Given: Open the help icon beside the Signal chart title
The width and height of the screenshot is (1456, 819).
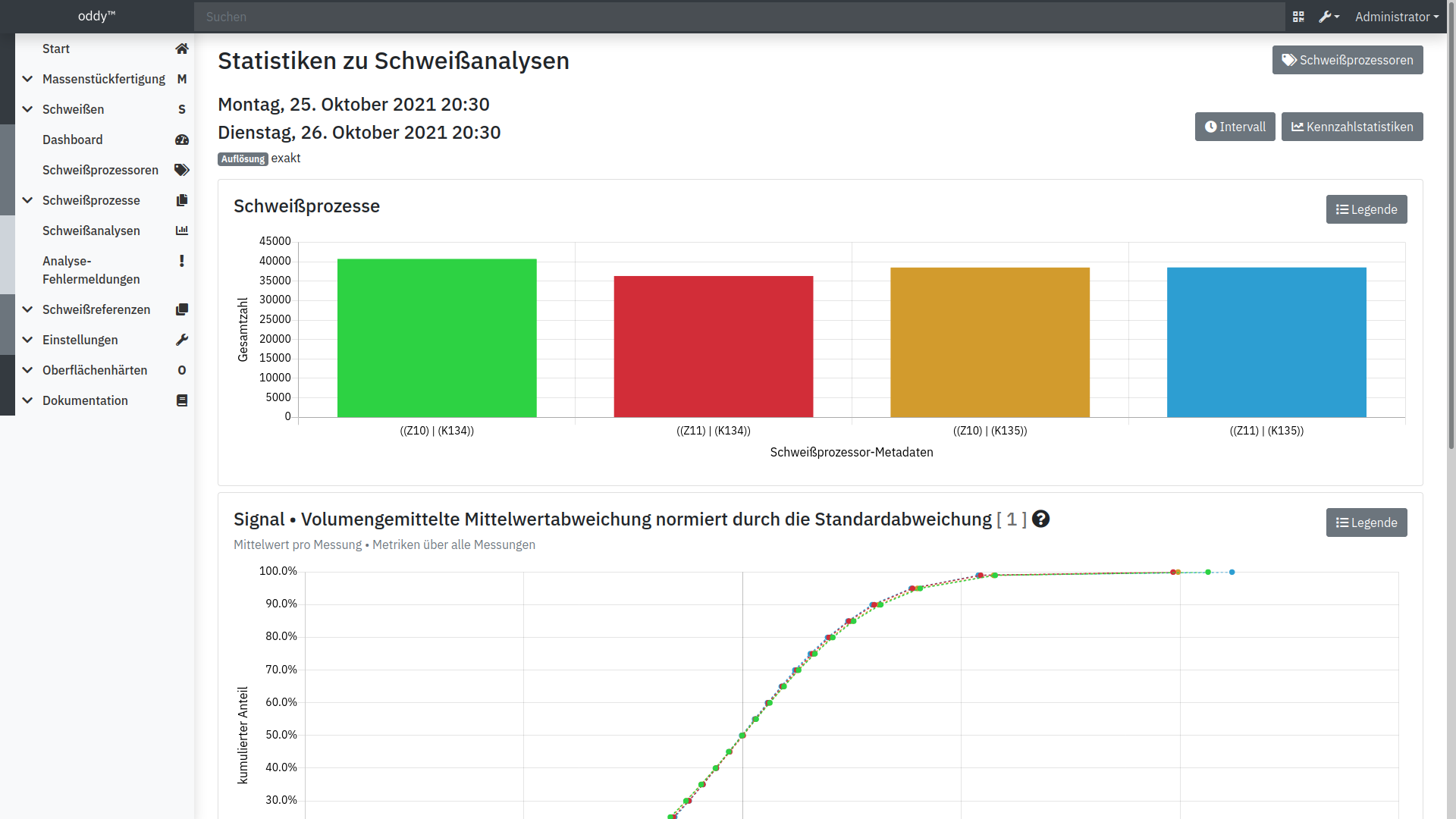Looking at the screenshot, I should click(1040, 519).
